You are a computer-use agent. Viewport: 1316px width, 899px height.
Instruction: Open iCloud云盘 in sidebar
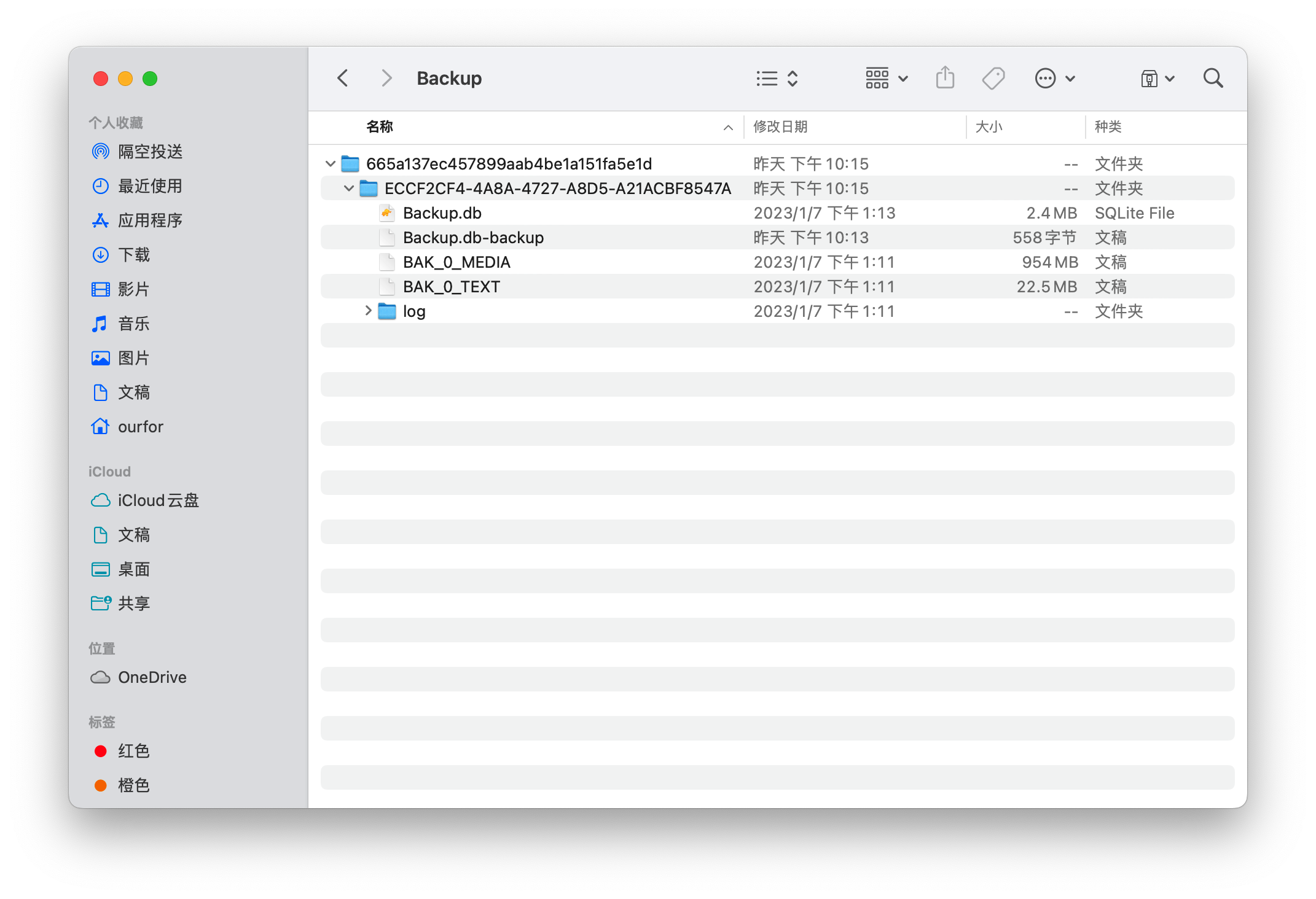[157, 500]
